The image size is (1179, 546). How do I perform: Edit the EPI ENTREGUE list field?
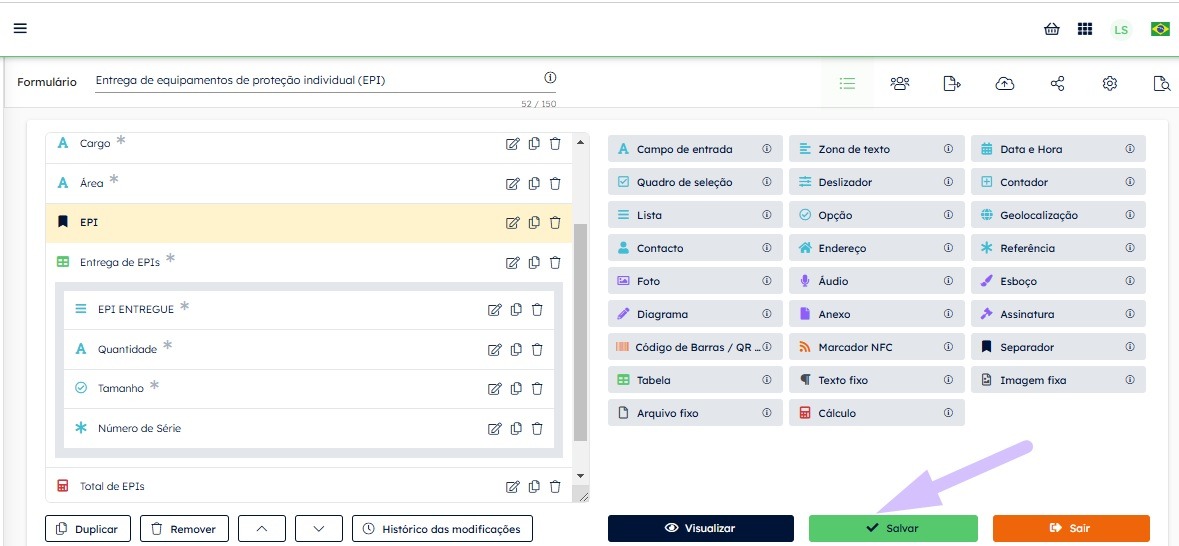click(494, 309)
